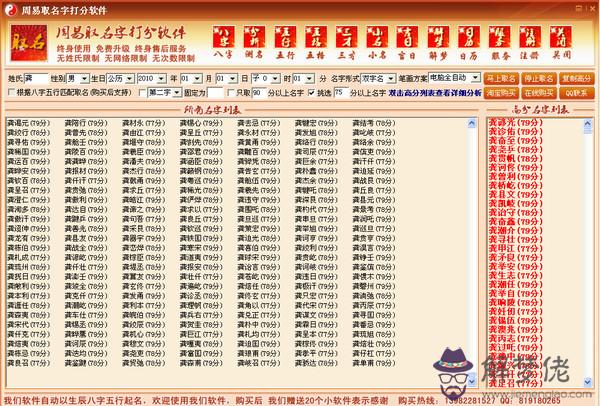The width and height of the screenshot is (600, 406).
Task: Select 龚永材 (77分) in names list
Action: (259, 133)
